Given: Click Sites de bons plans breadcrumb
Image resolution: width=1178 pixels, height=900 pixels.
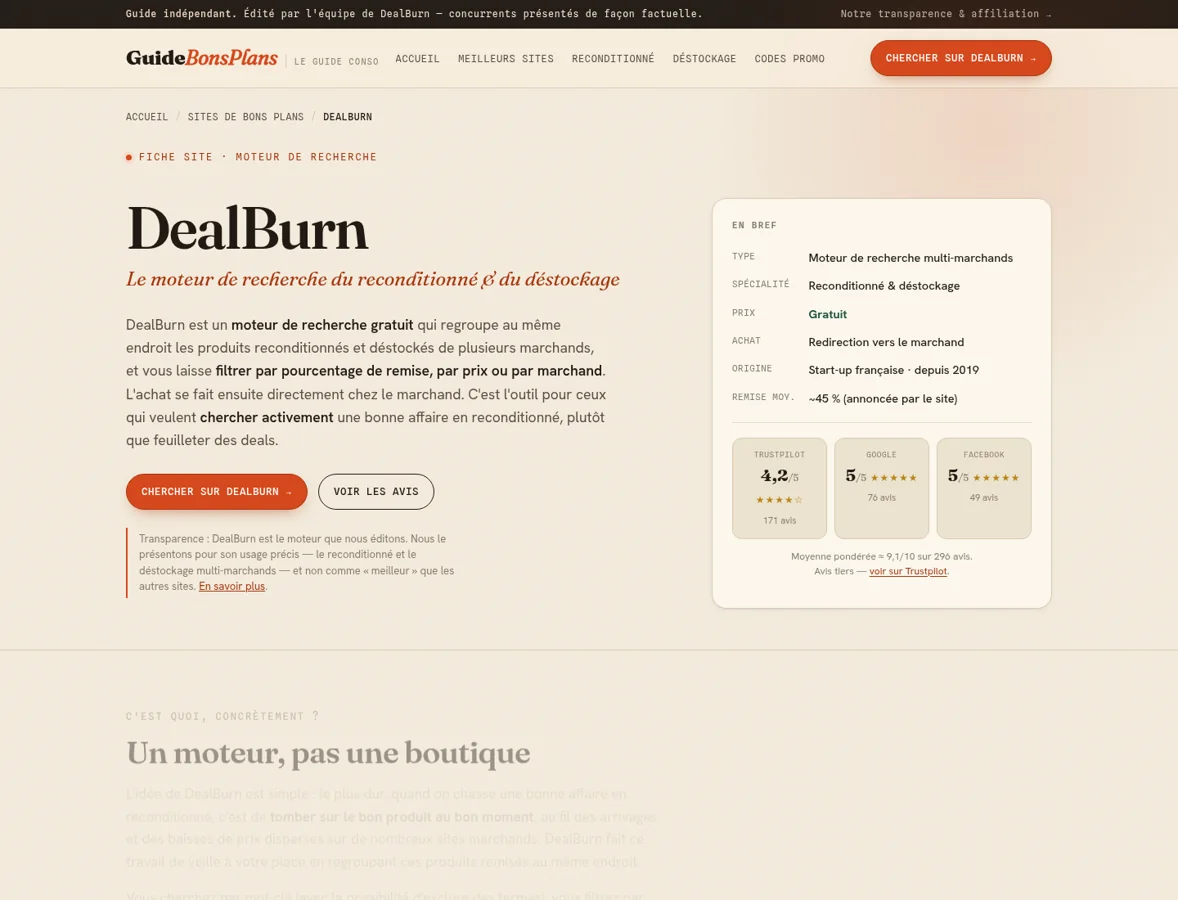Looking at the screenshot, I should 246,116.
